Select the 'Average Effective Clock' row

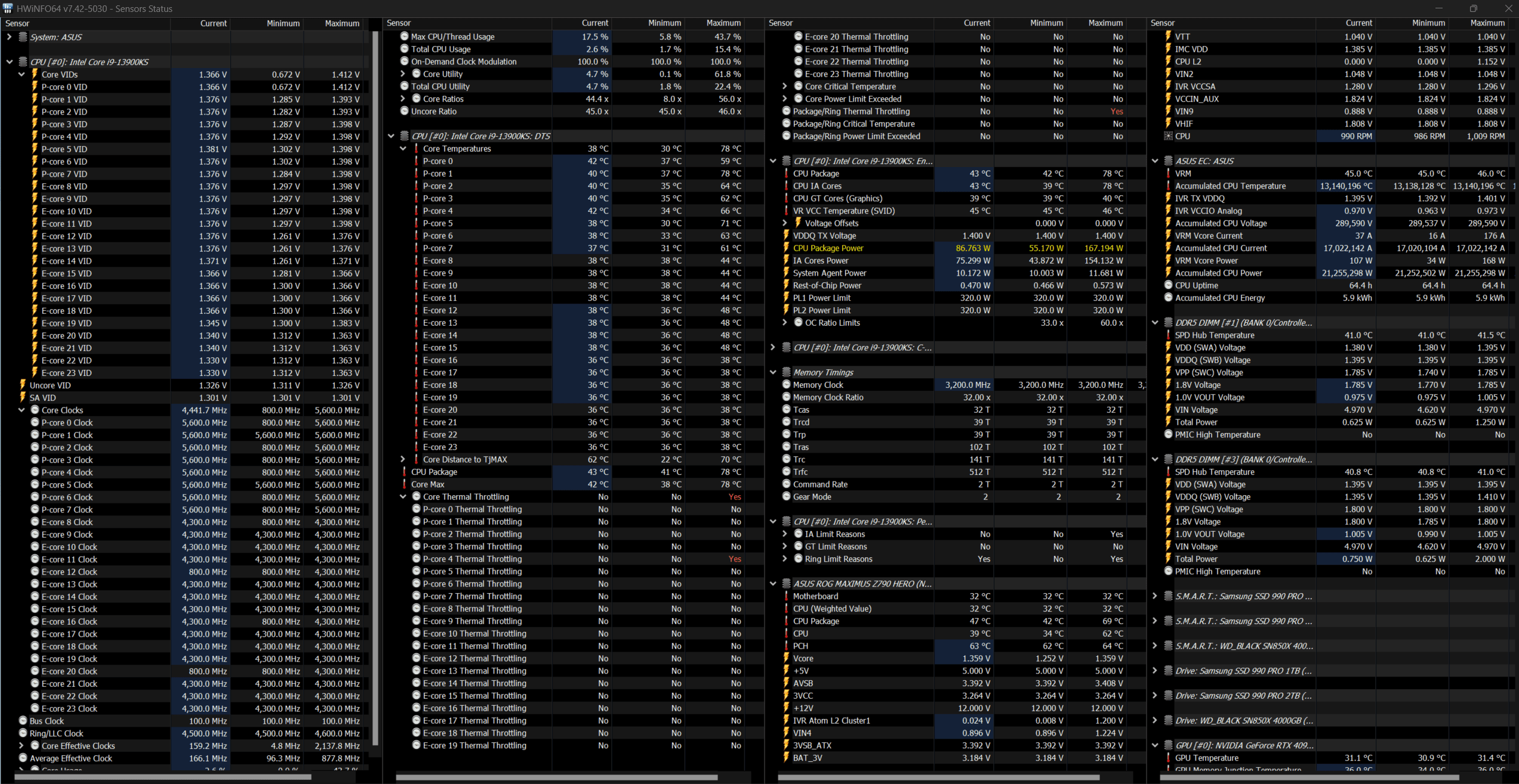click(185, 758)
